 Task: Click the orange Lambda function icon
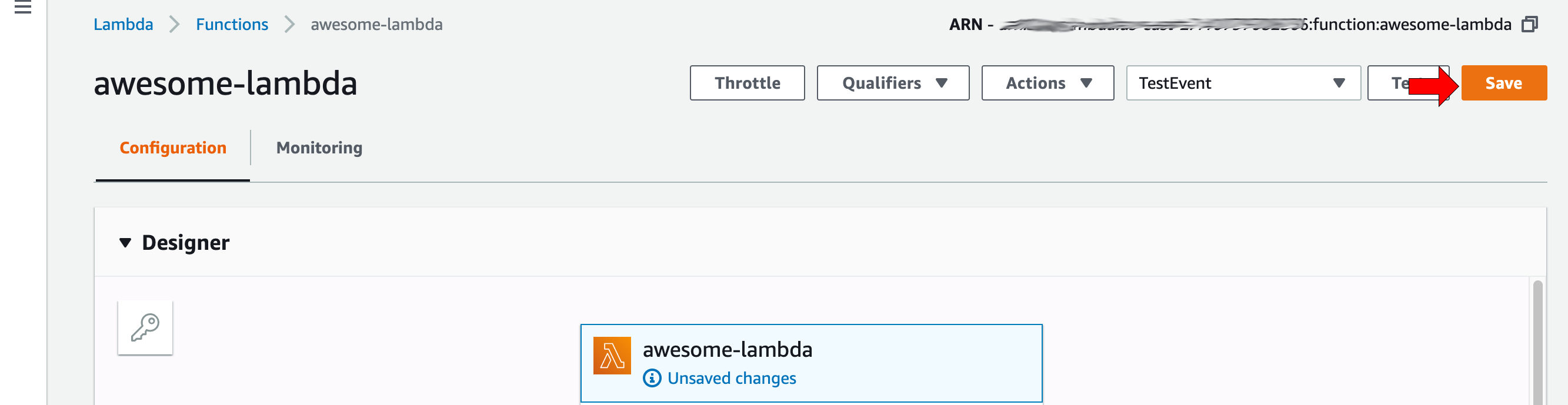(x=612, y=356)
